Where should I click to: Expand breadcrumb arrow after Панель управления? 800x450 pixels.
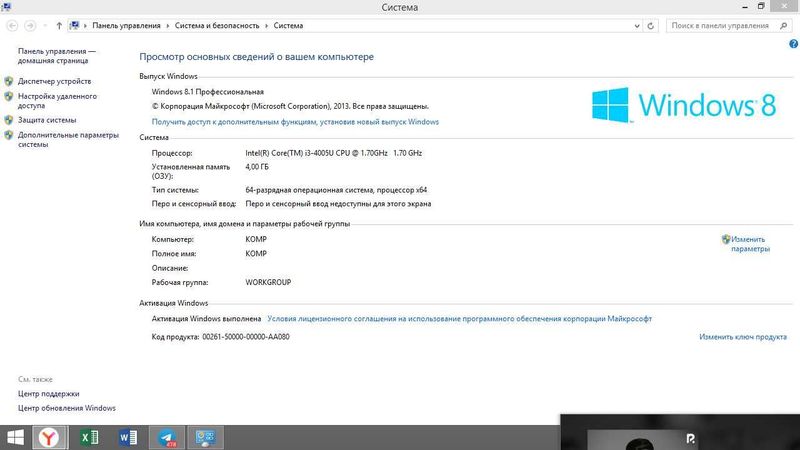(x=167, y=26)
